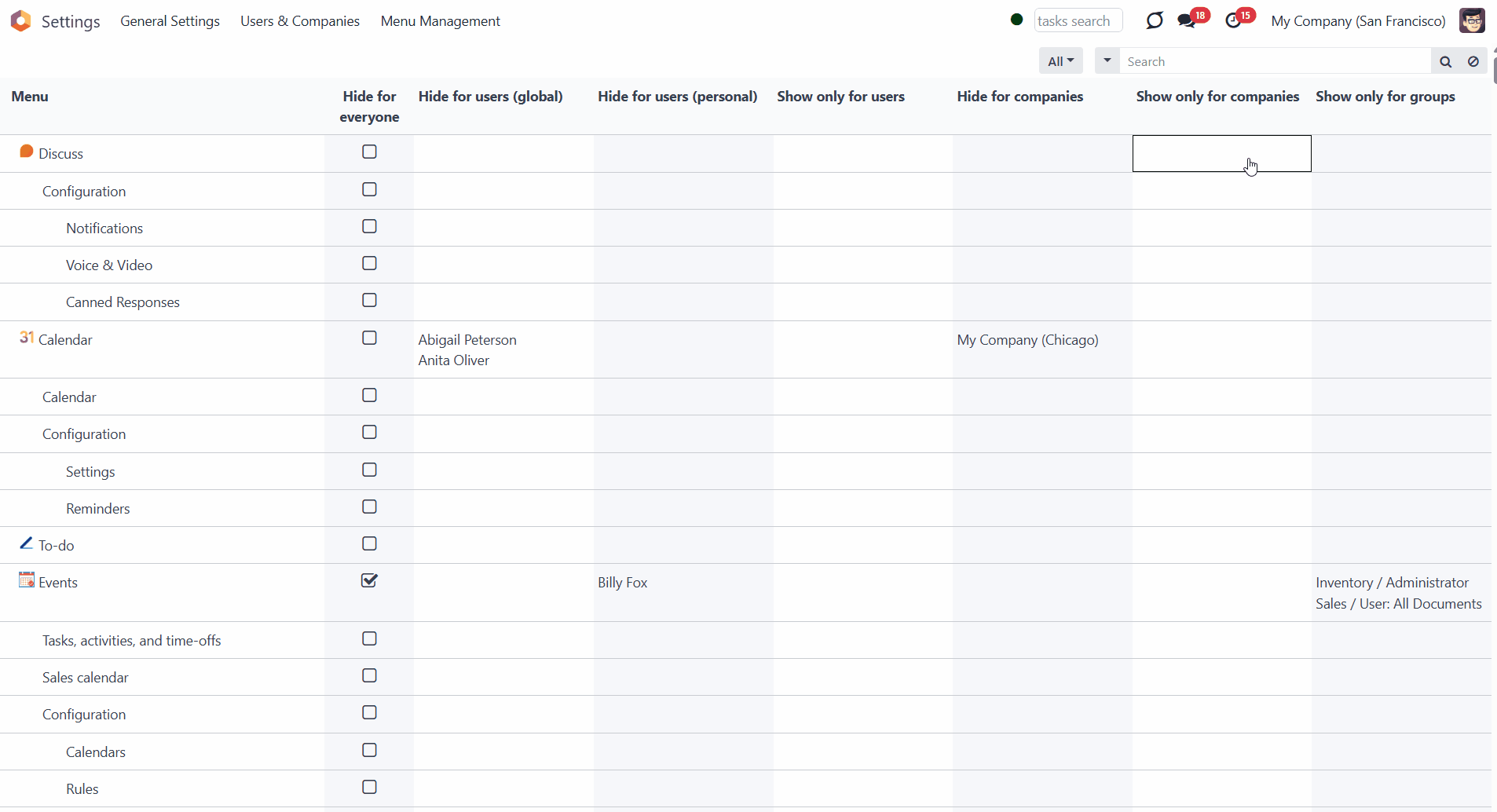1497x812 pixels.
Task: Click the Discuss menu name
Action: coord(61,154)
